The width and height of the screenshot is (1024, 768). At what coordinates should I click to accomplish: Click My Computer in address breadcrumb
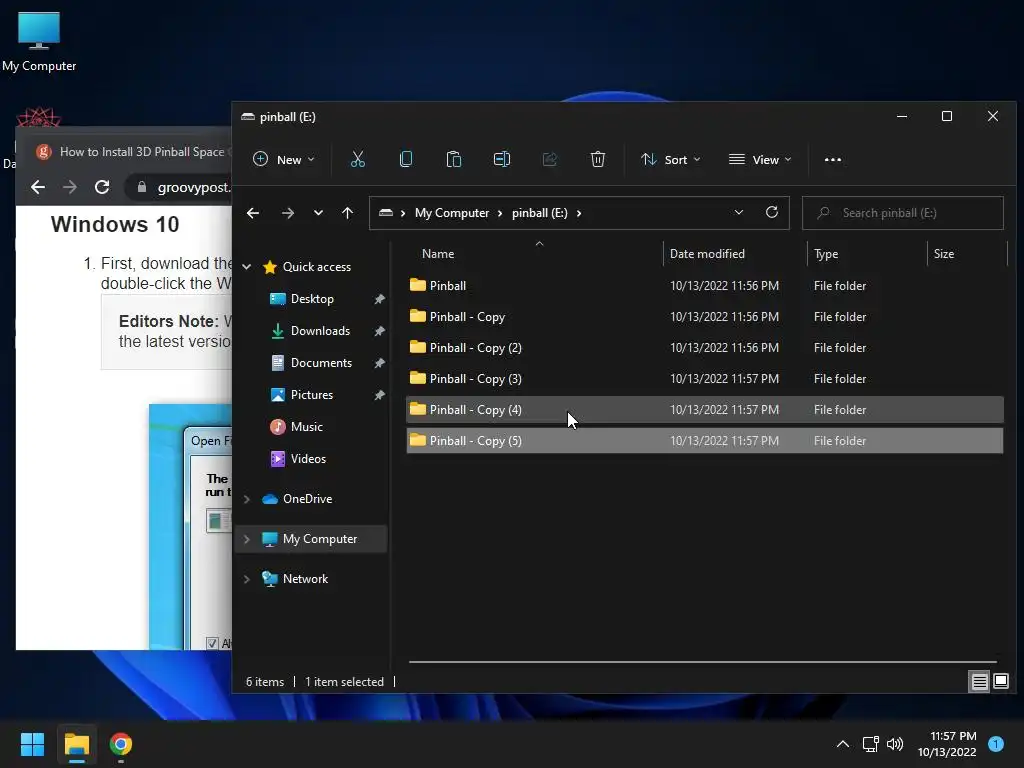point(452,213)
